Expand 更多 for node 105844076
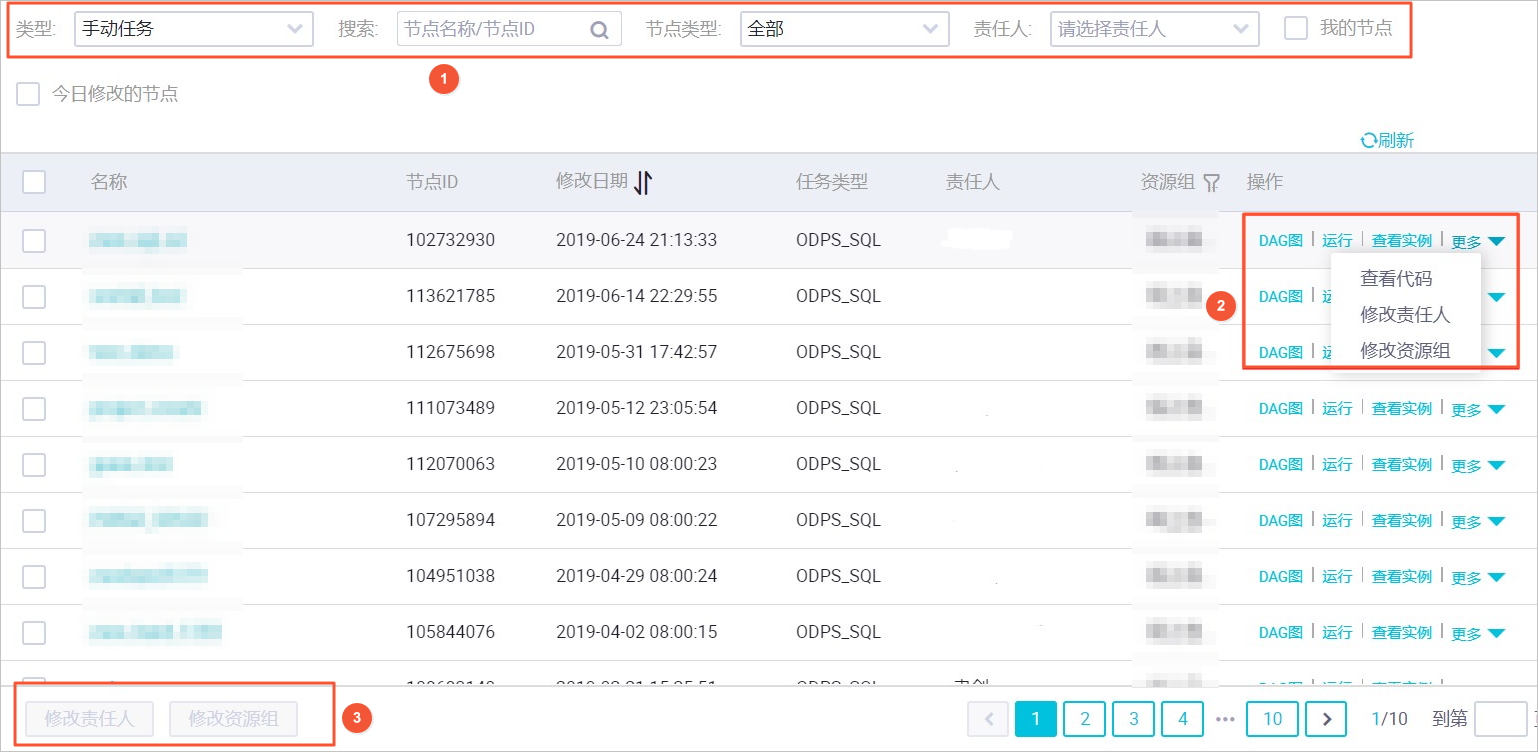The image size is (1538, 752). [1478, 633]
